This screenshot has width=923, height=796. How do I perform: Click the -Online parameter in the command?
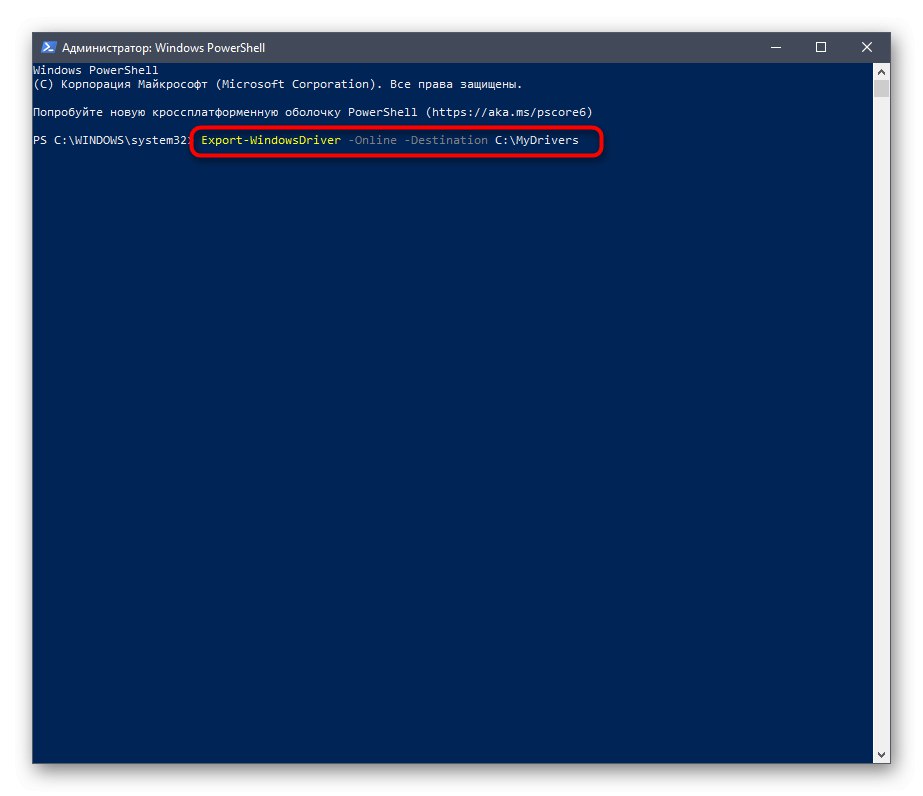coord(371,140)
